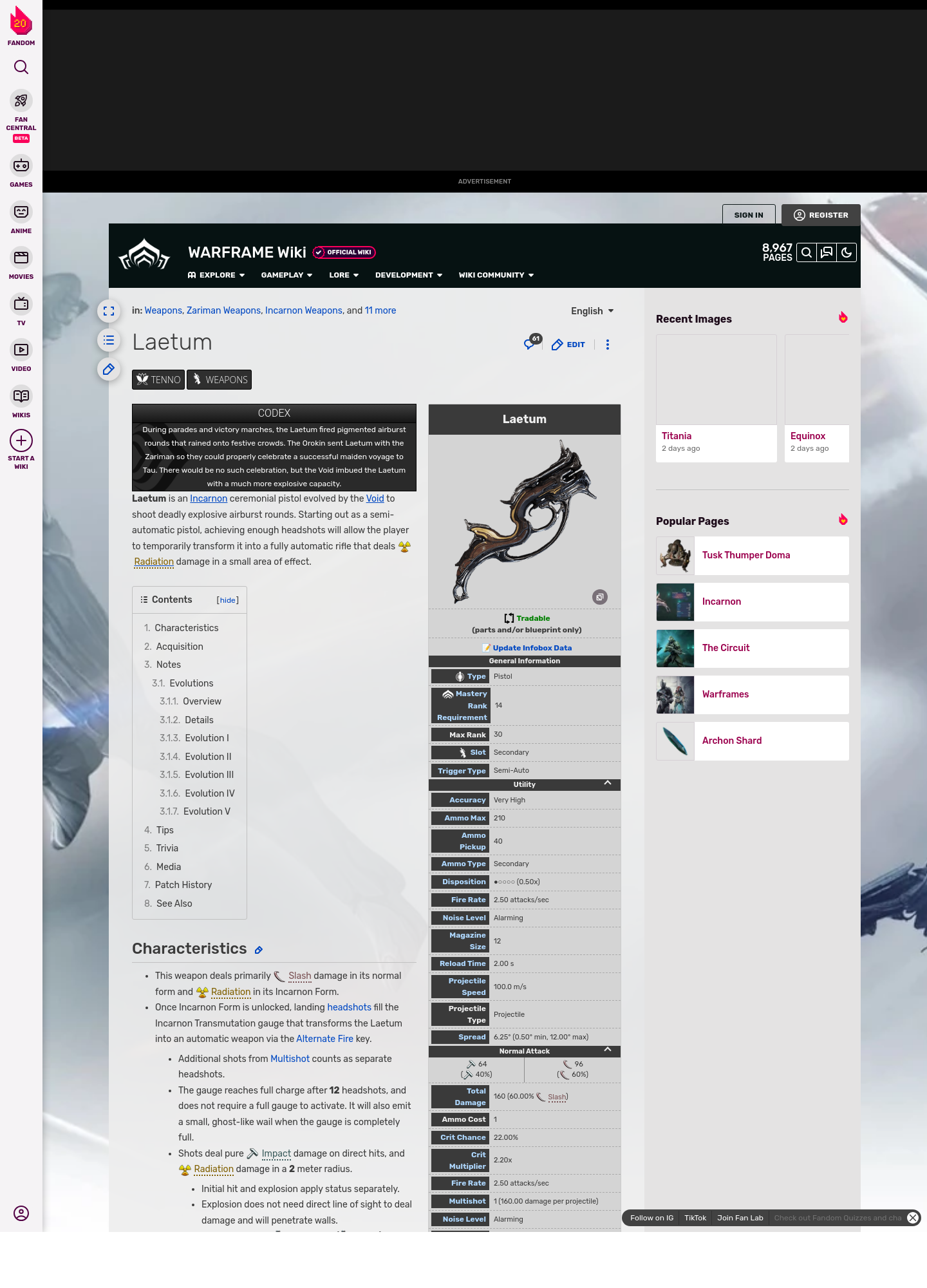Open the Zariman Weapons category link

[x=224, y=310]
